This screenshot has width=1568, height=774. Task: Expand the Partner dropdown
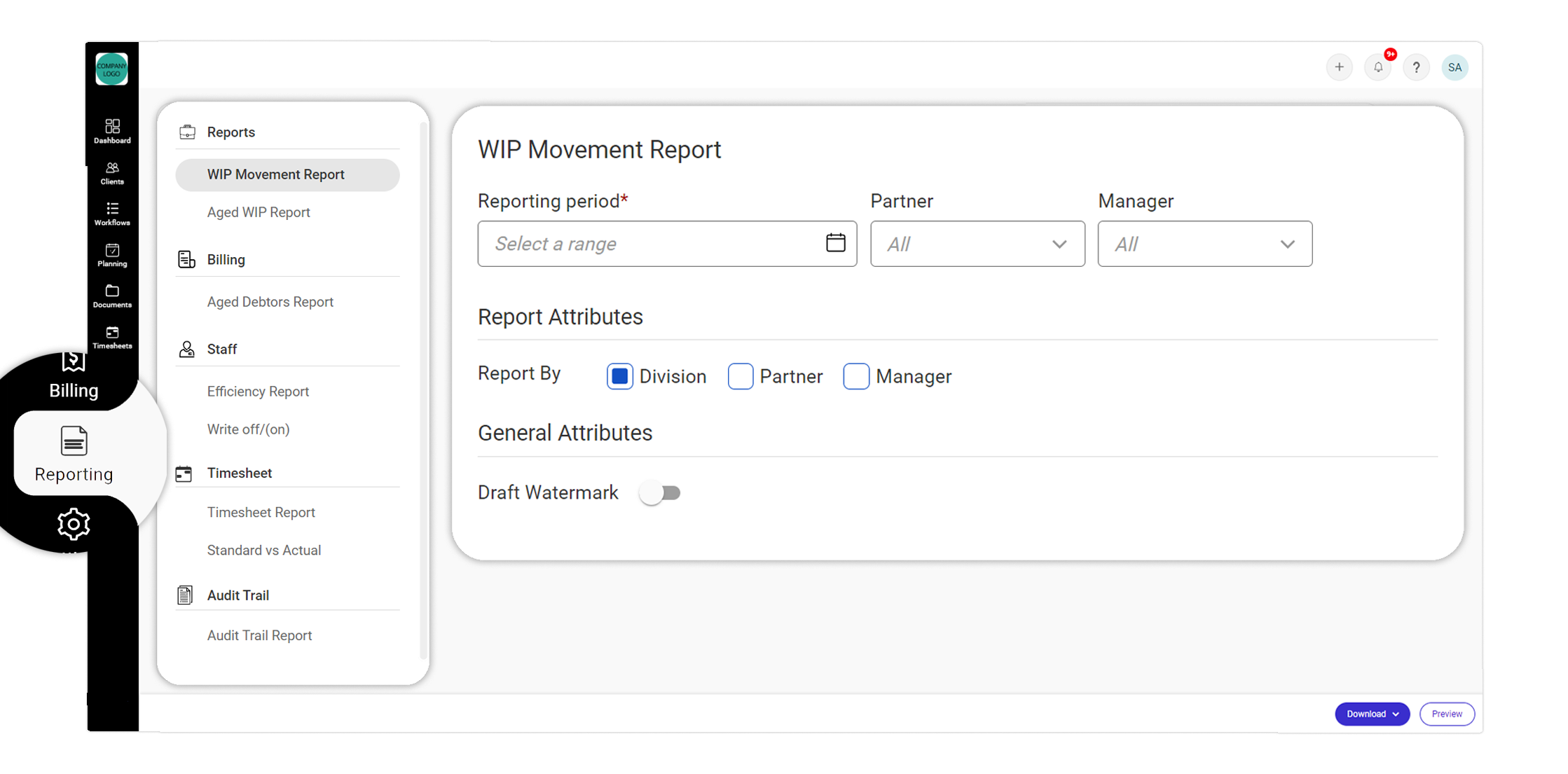coord(977,244)
